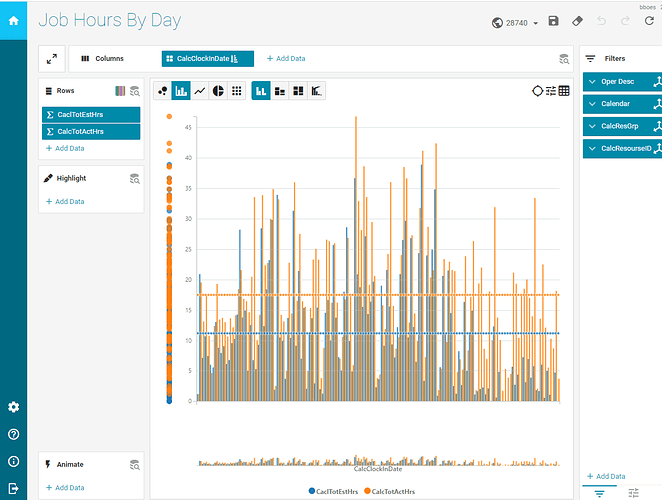
Task: Open the chart settings sliders icon
Action: pos(551,91)
